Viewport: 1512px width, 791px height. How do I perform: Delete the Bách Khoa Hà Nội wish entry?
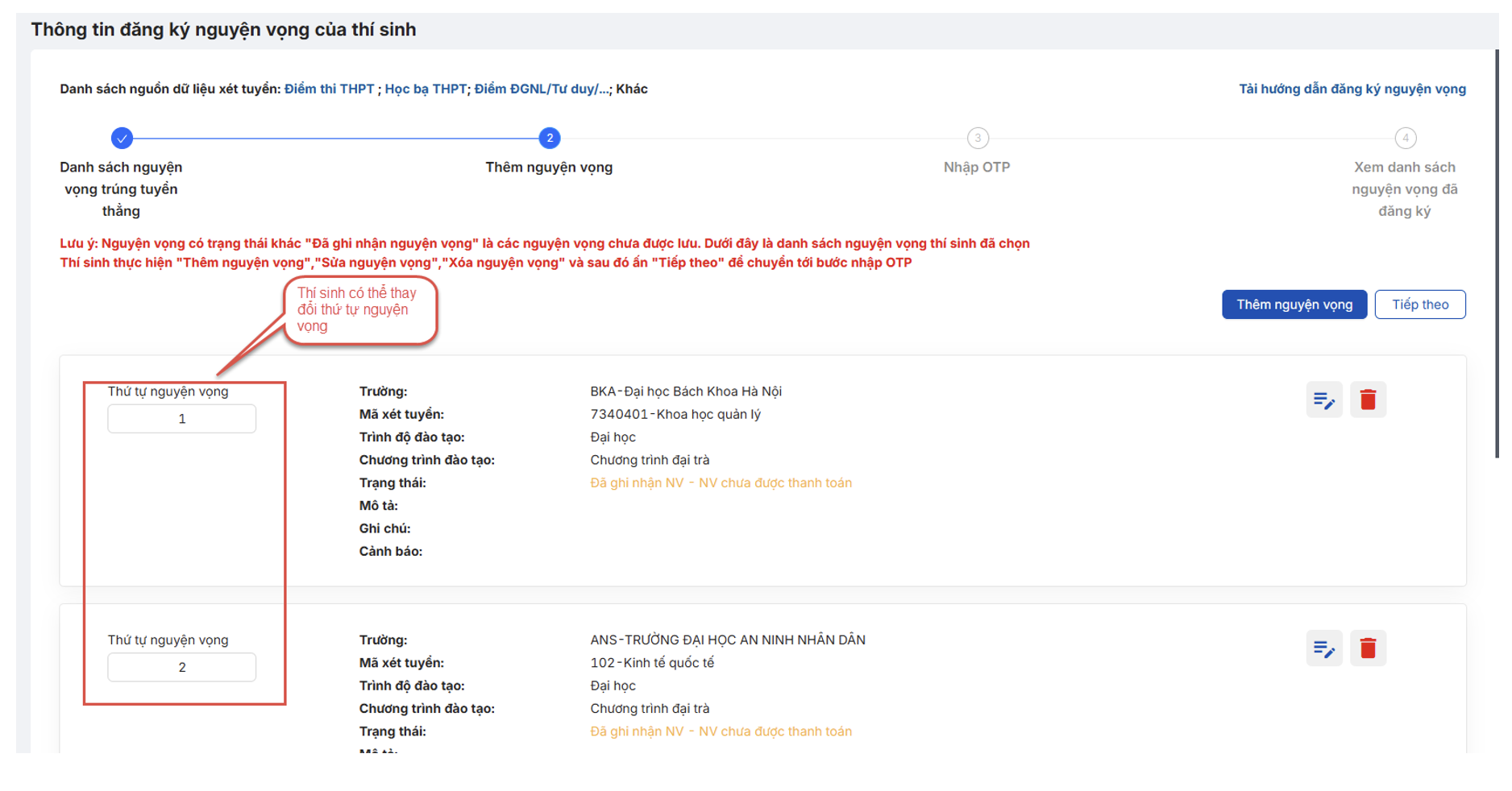point(1368,400)
